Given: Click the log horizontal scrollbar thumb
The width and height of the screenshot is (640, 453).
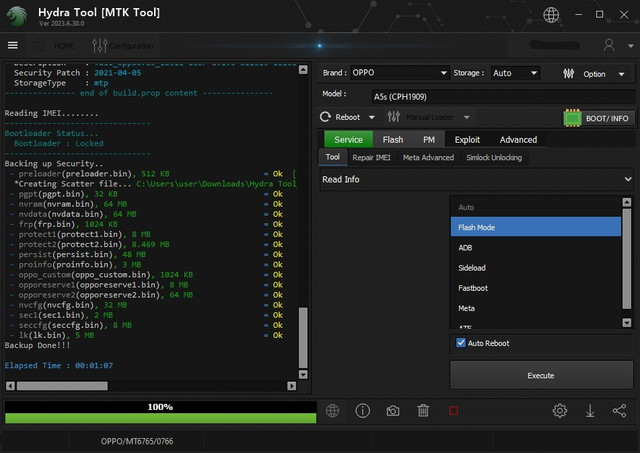Looking at the screenshot, I should click(x=62, y=386).
